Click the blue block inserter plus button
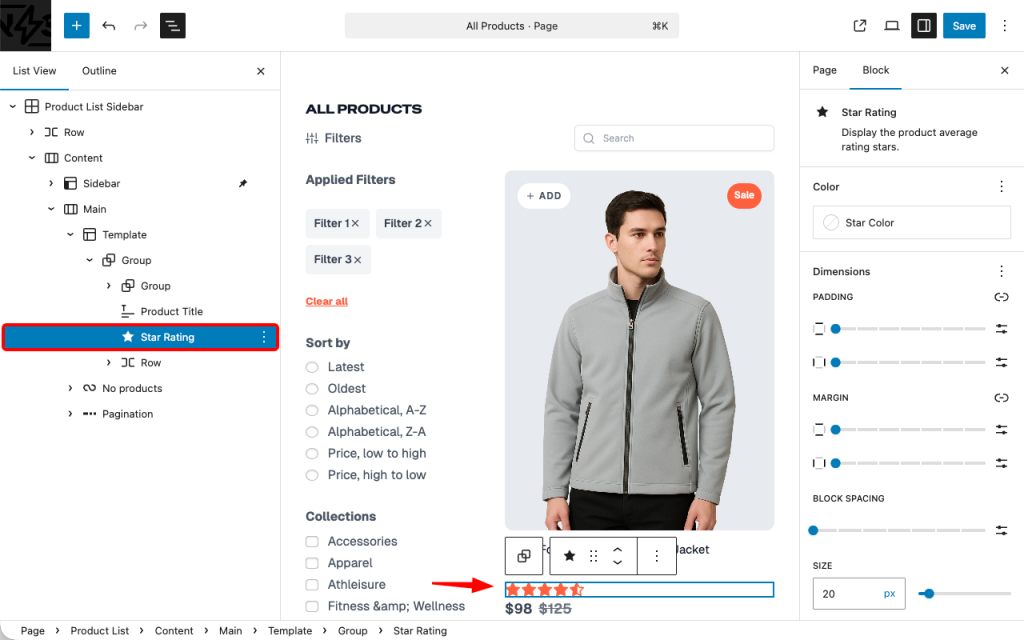The height and width of the screenshot is (640, 1024). click(x=77, y=26)
